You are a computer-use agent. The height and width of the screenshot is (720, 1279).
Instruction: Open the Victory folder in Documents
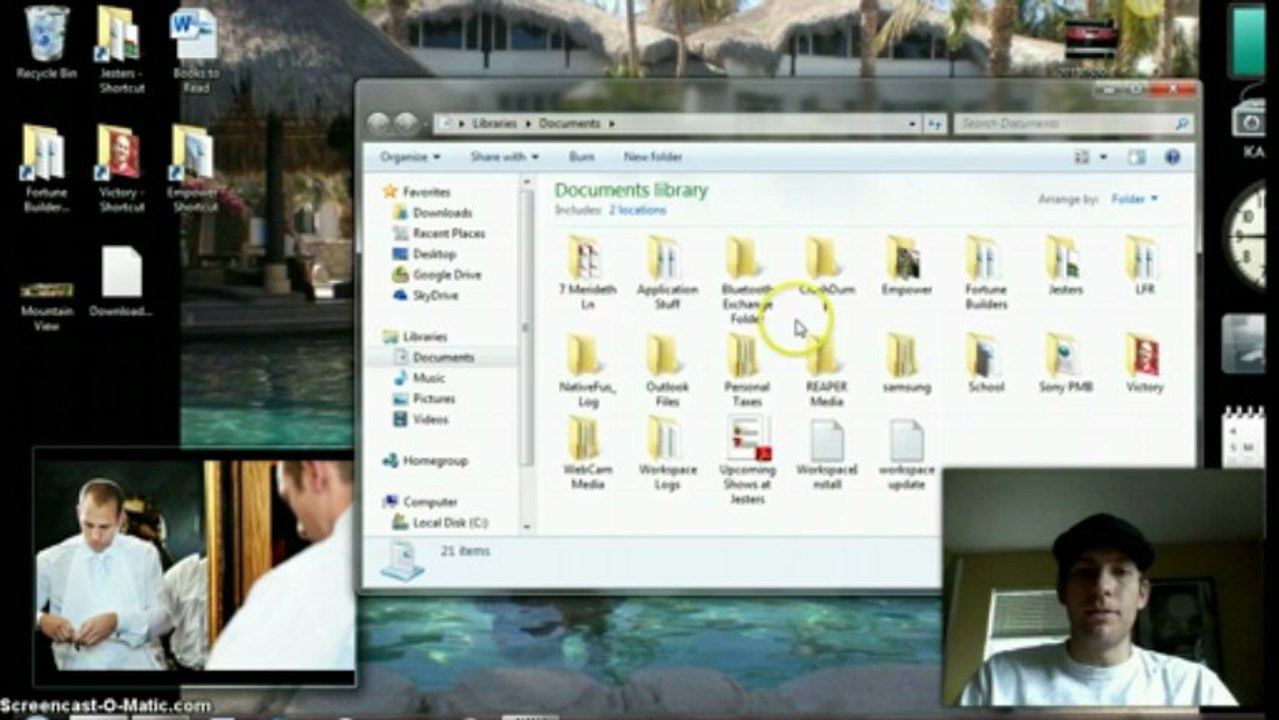1144,364
